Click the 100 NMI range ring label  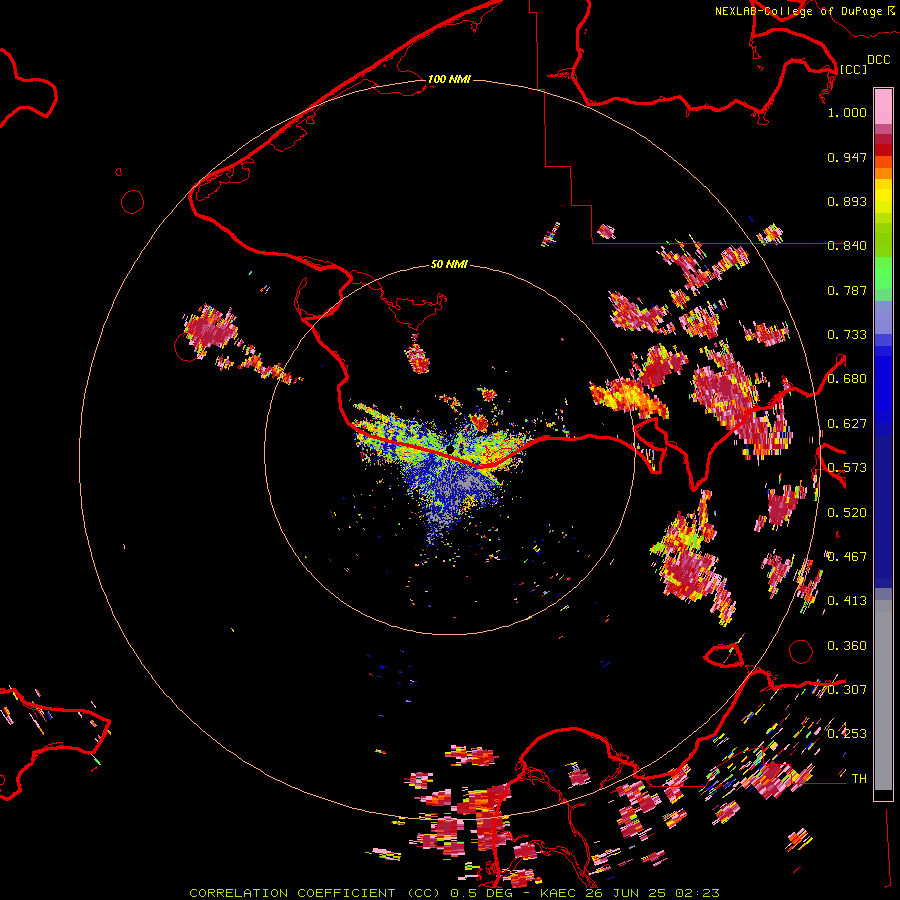pos(449,79)
